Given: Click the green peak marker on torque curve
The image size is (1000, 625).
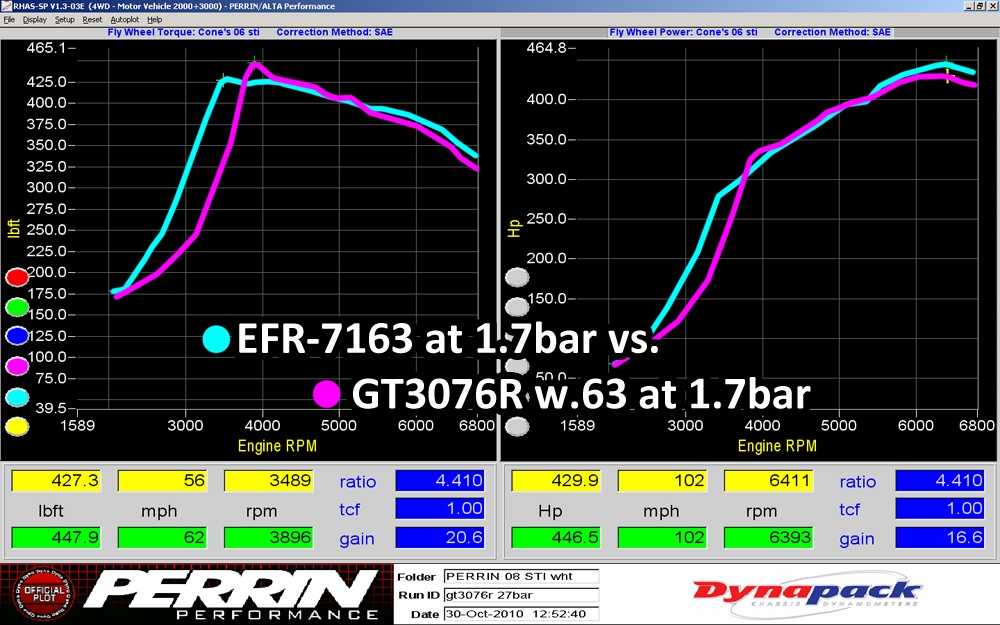Looking at the screenshot, I should tap(254, 61).
